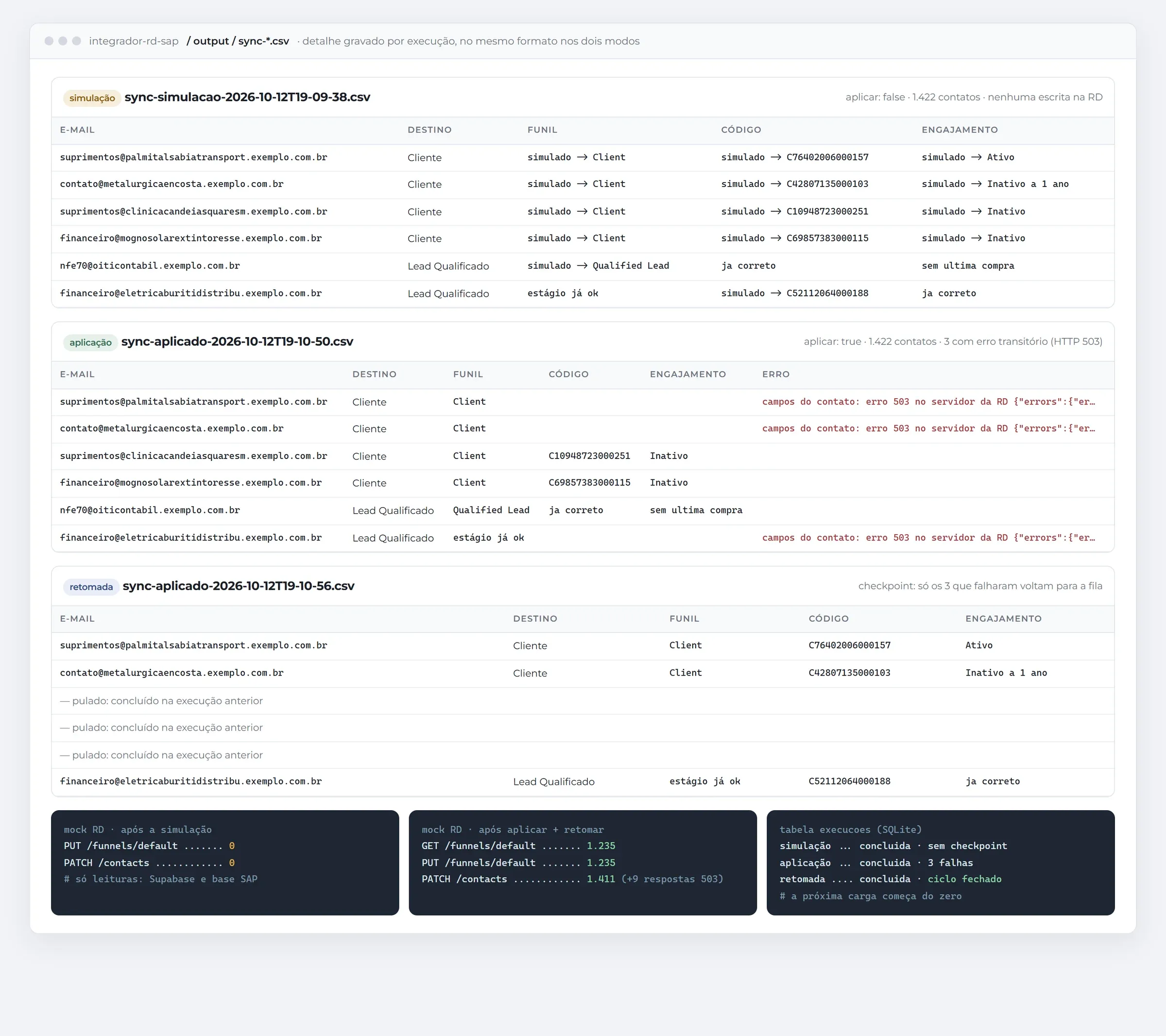This screenshot has height=1036, width=1166.
Task: Click the simulação badge
Action: [92, 98]
